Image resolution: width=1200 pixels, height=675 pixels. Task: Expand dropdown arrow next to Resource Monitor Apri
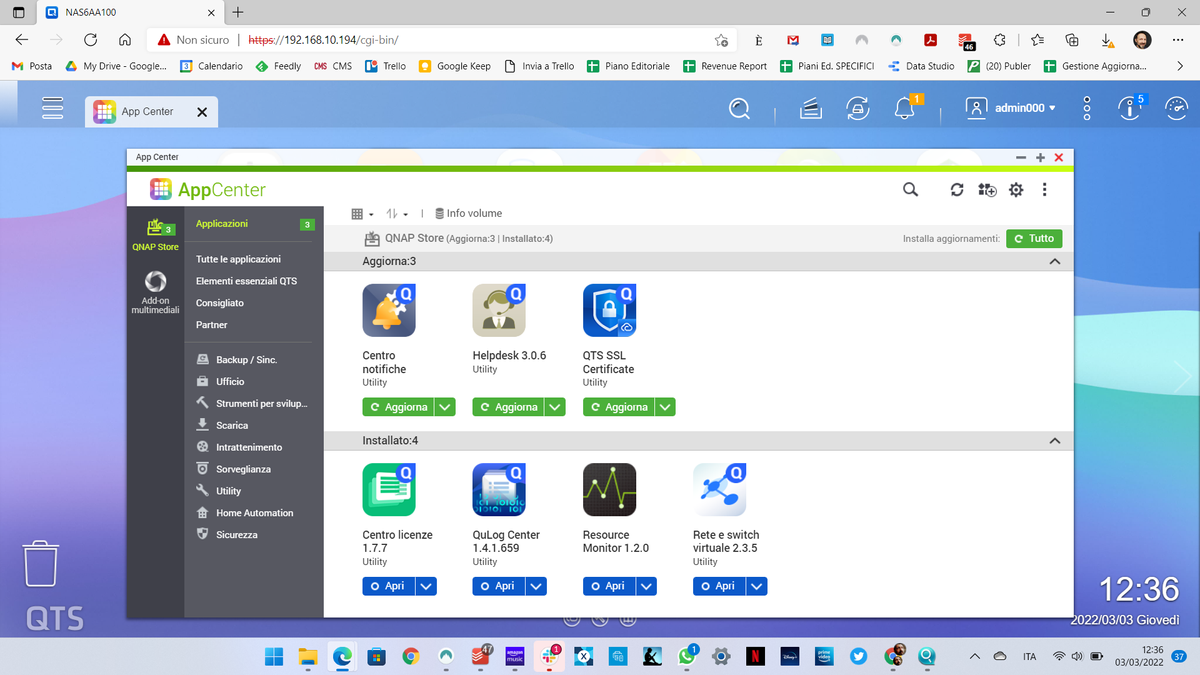pyautogui.click(x=646, y=586)
